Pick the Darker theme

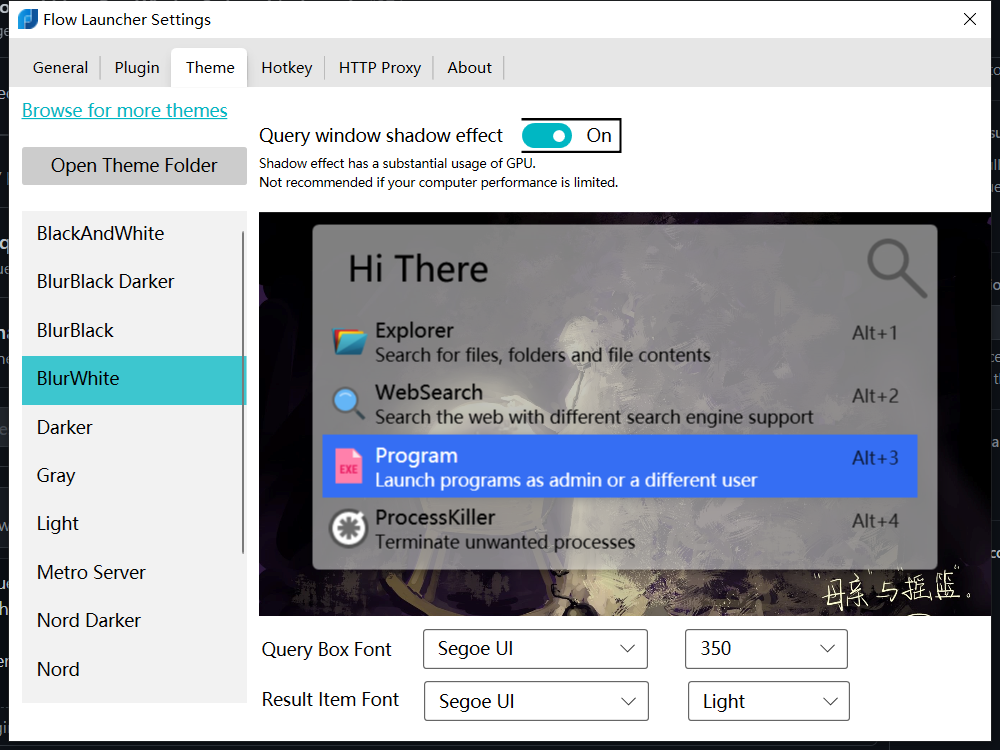(133, 427)
